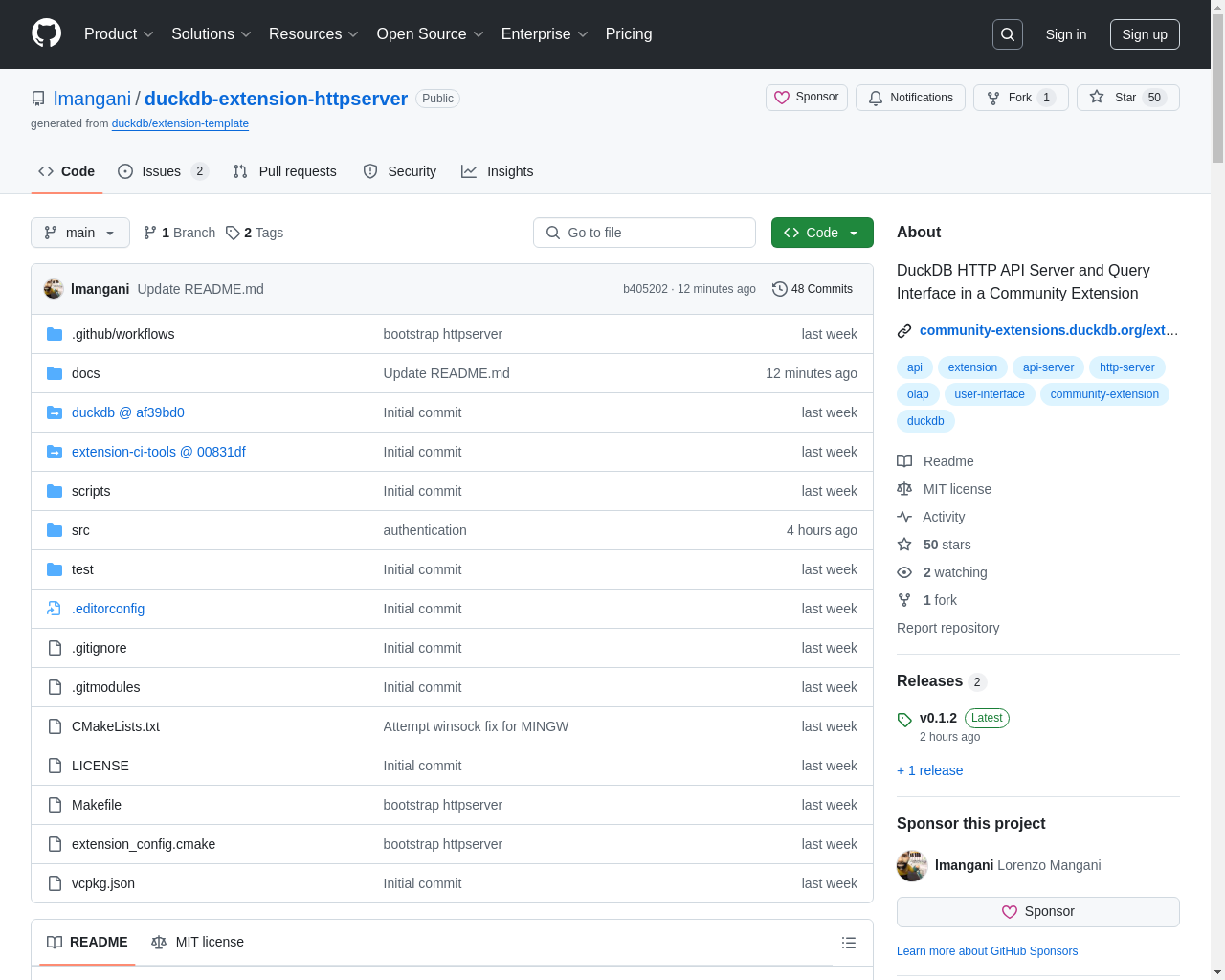Click Report repository
This screenshot has height=980, width=1225.
[947, 628]
